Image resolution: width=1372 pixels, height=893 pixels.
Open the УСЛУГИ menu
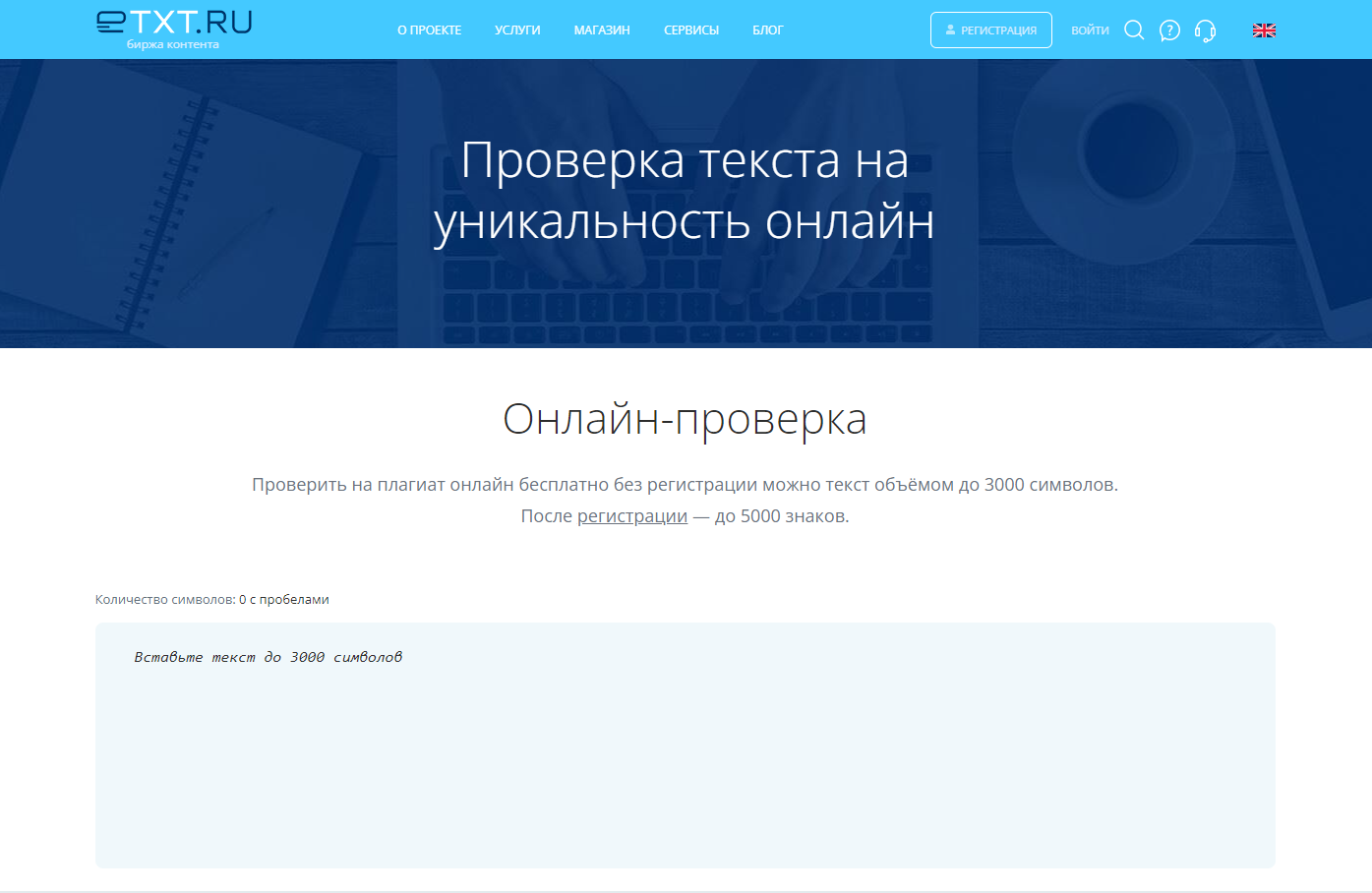pos(517,30)
